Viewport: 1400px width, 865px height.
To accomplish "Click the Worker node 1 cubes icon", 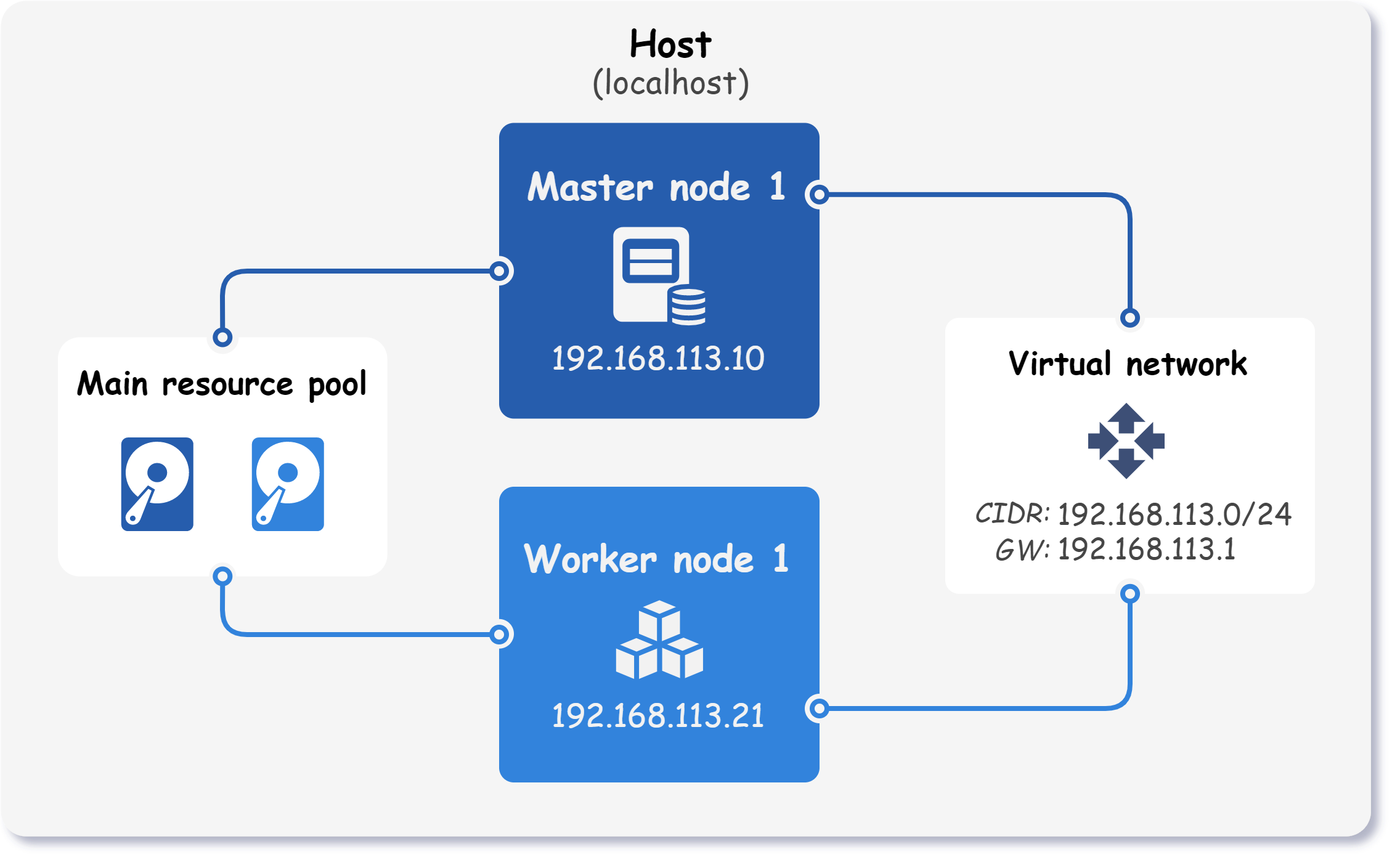I will (x=659, y=640).
